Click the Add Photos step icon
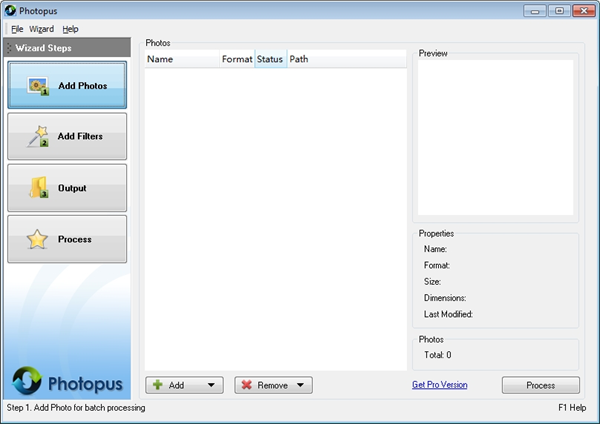 click(38, 86)
